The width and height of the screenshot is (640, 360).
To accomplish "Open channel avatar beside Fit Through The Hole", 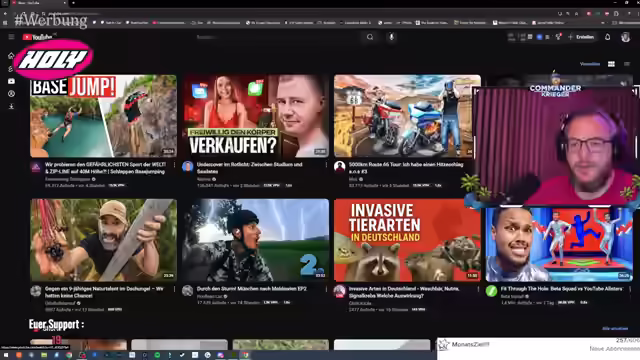I will point(491,291).
